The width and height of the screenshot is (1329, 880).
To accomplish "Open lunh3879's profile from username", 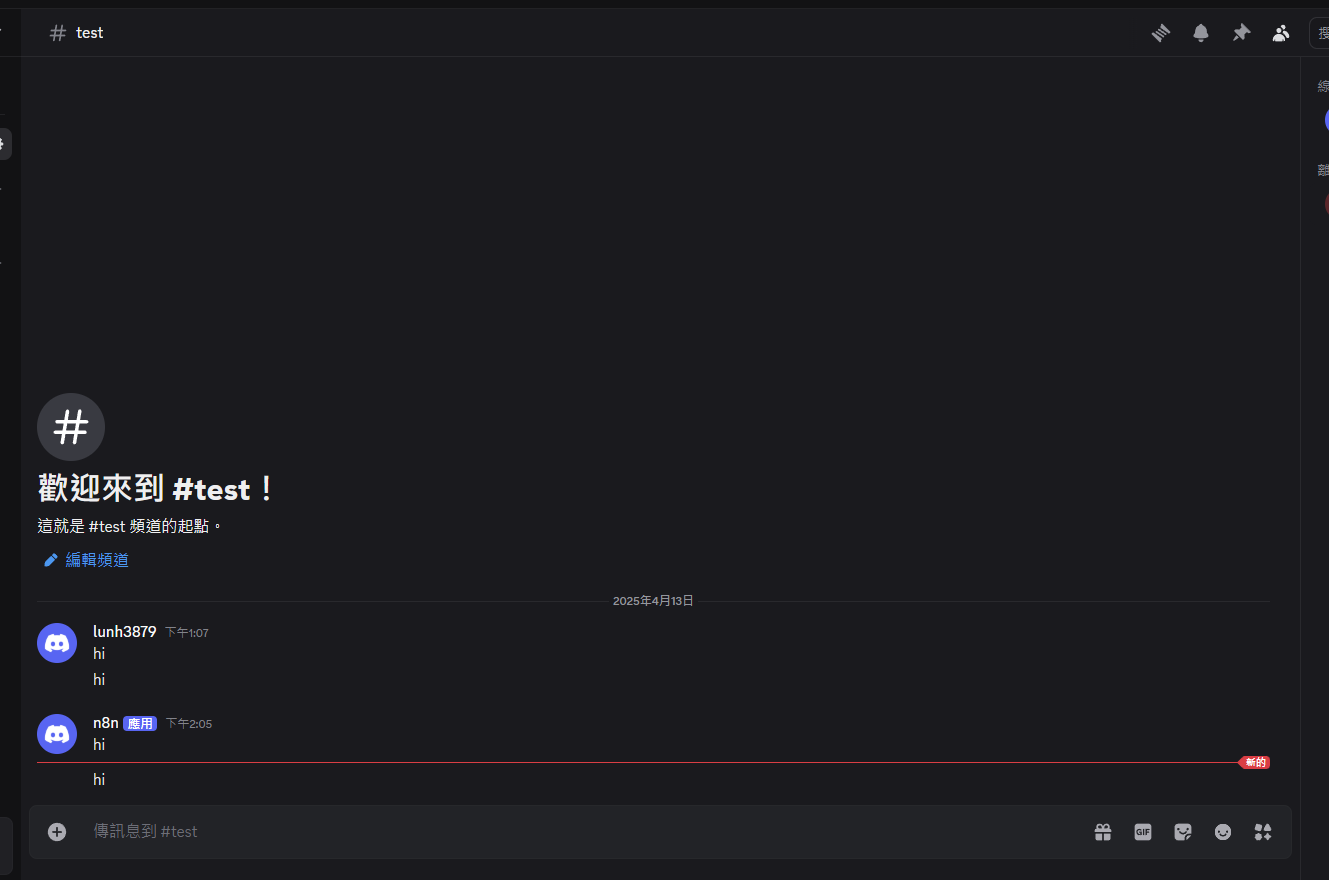I will point(125,631).
